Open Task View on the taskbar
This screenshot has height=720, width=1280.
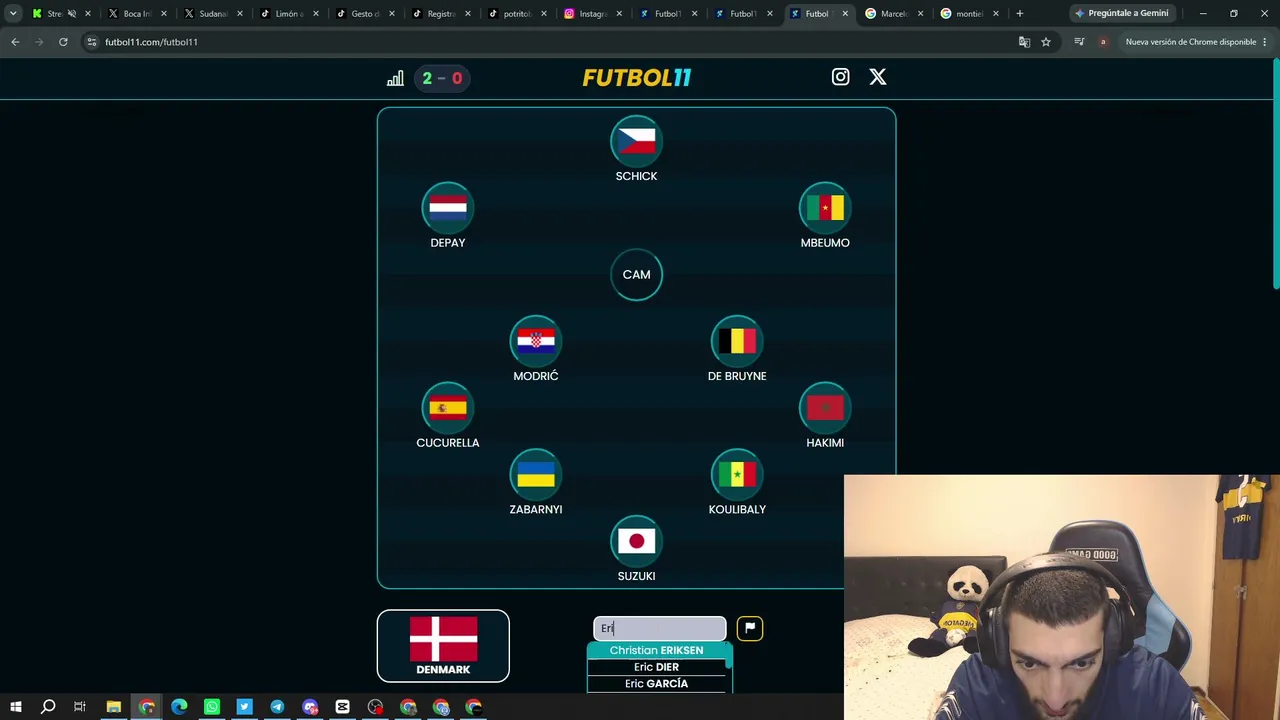[80, 707]
